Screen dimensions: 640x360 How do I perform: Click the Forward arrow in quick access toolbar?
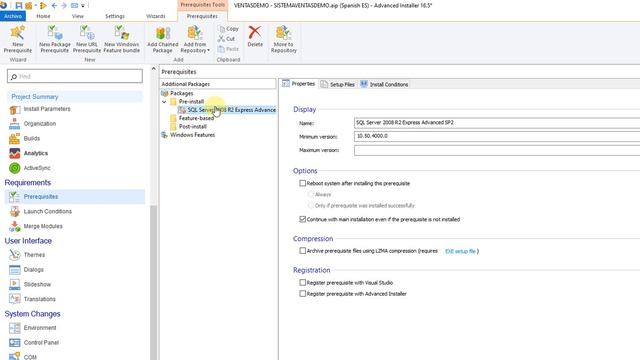pos(64,6)
